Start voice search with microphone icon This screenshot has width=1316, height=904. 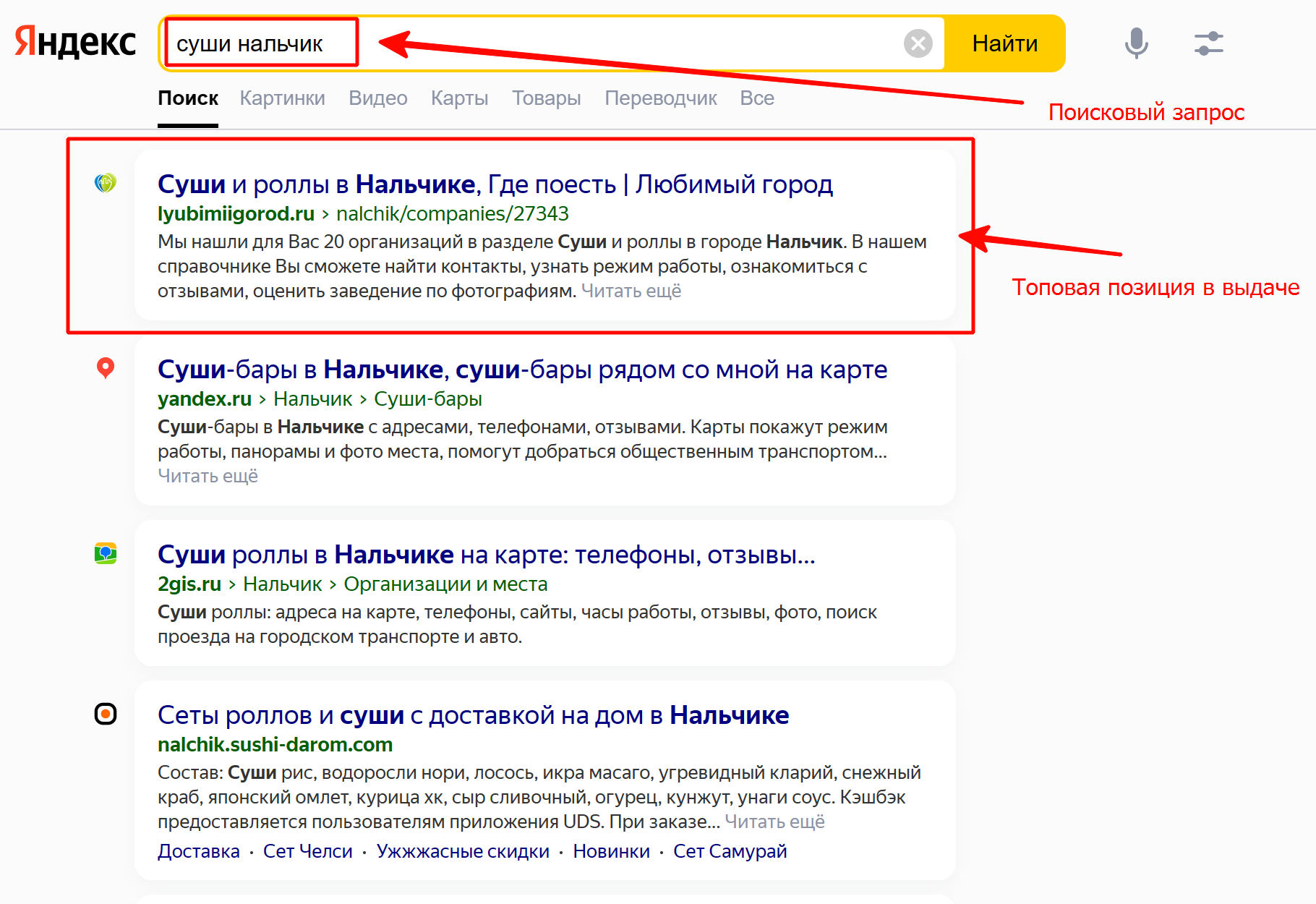(1136, 43)
